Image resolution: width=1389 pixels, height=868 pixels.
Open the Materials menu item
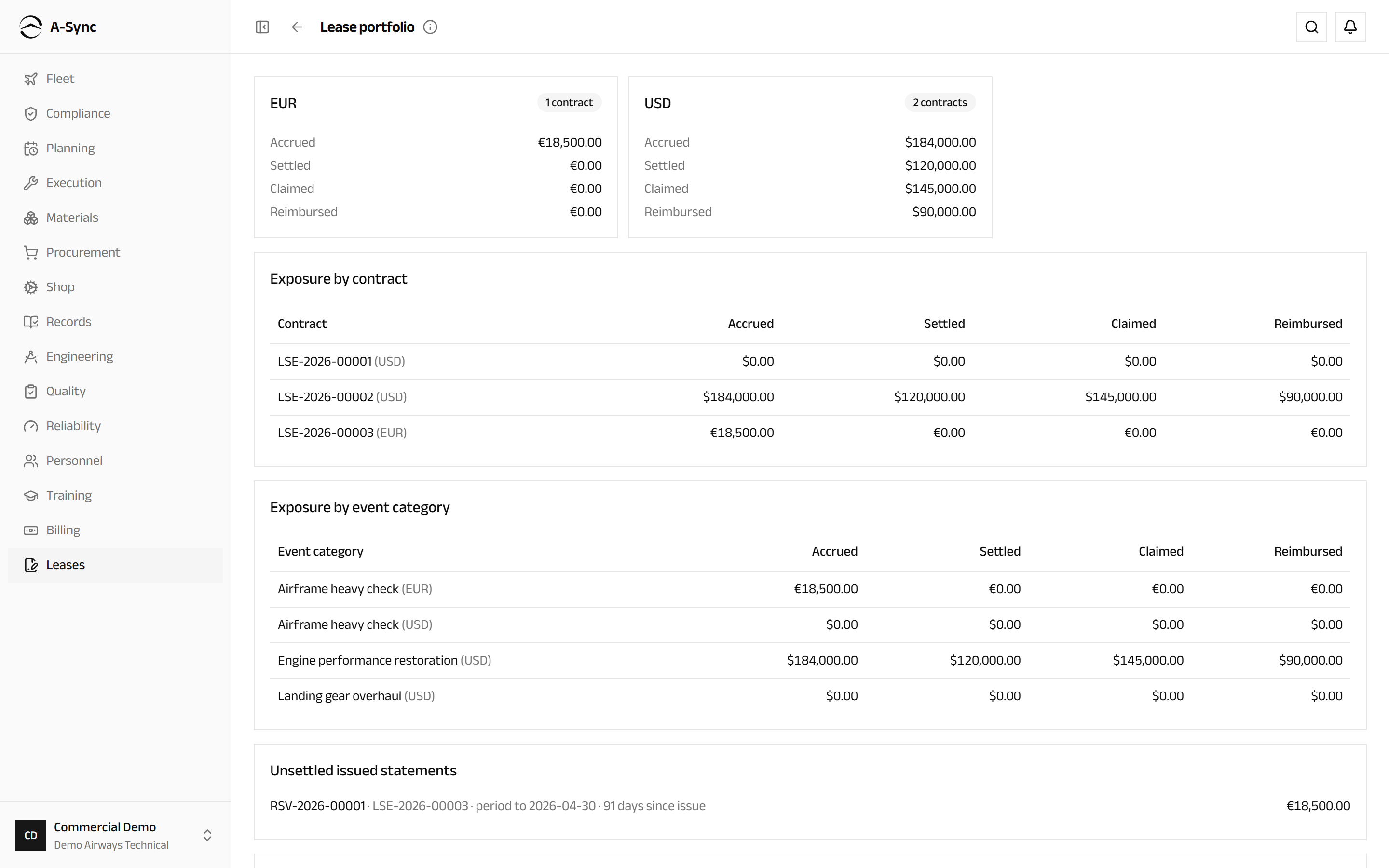115,217
